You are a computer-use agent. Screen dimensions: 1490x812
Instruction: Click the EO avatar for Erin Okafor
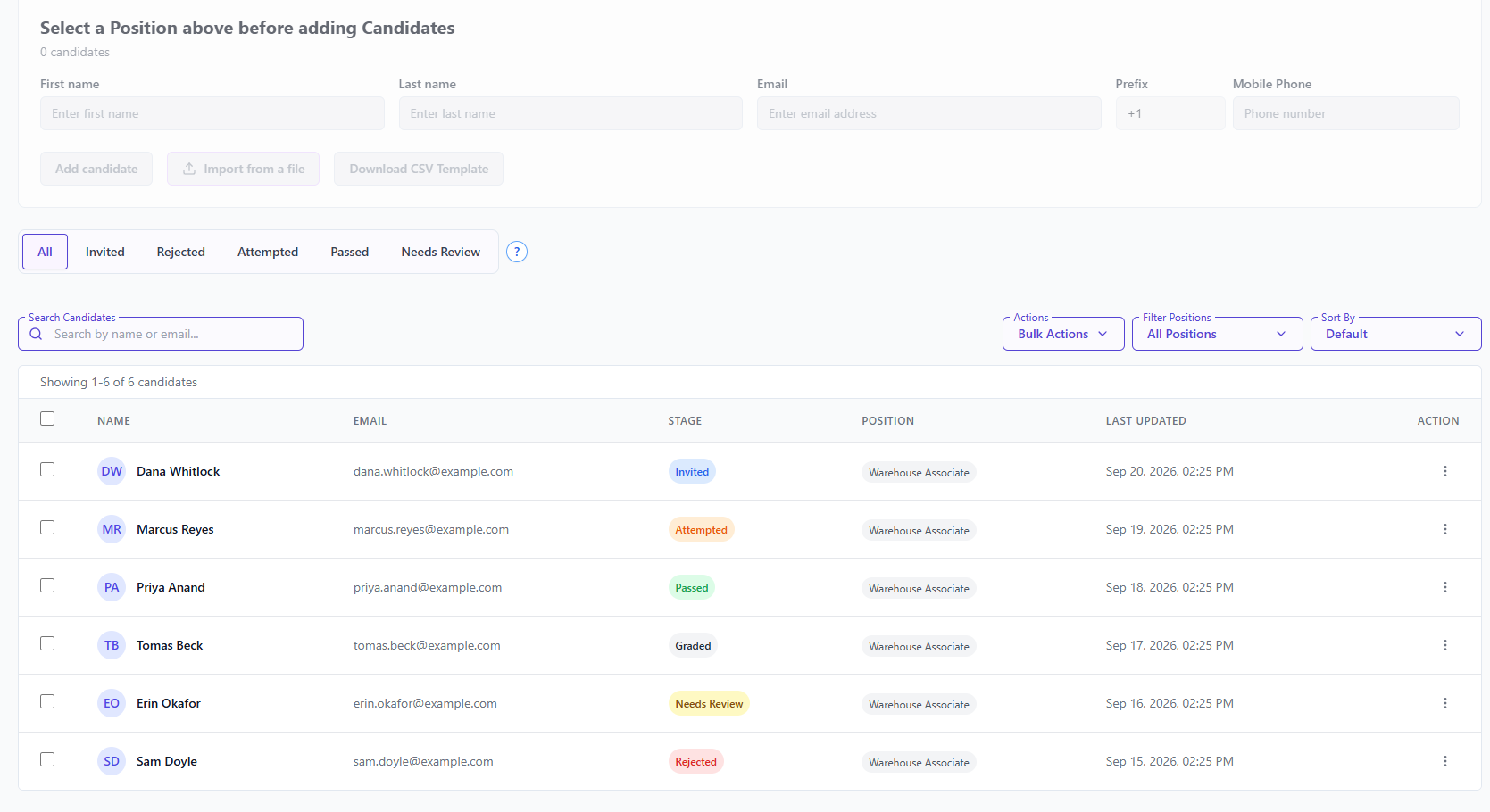pyautogui.click(x=112, y=703)
